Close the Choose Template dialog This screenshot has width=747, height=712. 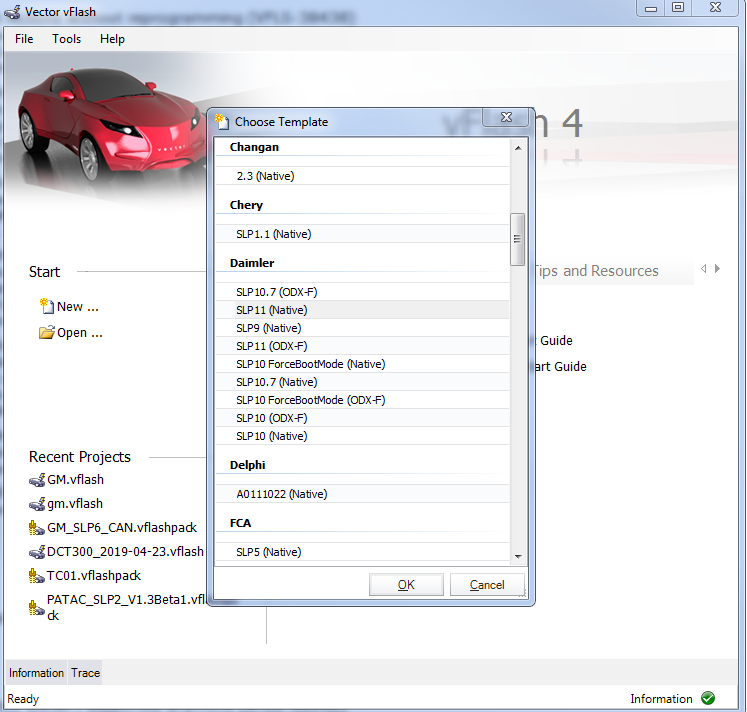(x=506, y=118)
